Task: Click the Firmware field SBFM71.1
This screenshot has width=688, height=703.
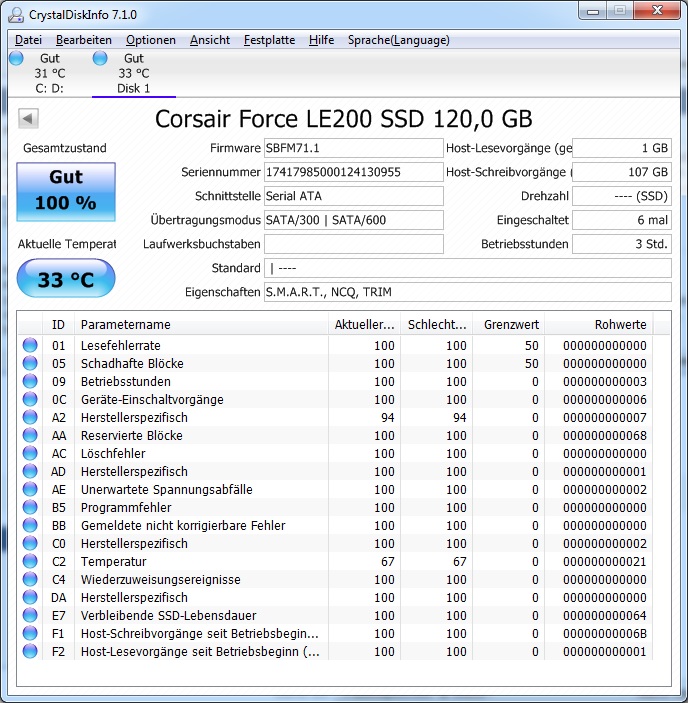Action: point(353,148)
